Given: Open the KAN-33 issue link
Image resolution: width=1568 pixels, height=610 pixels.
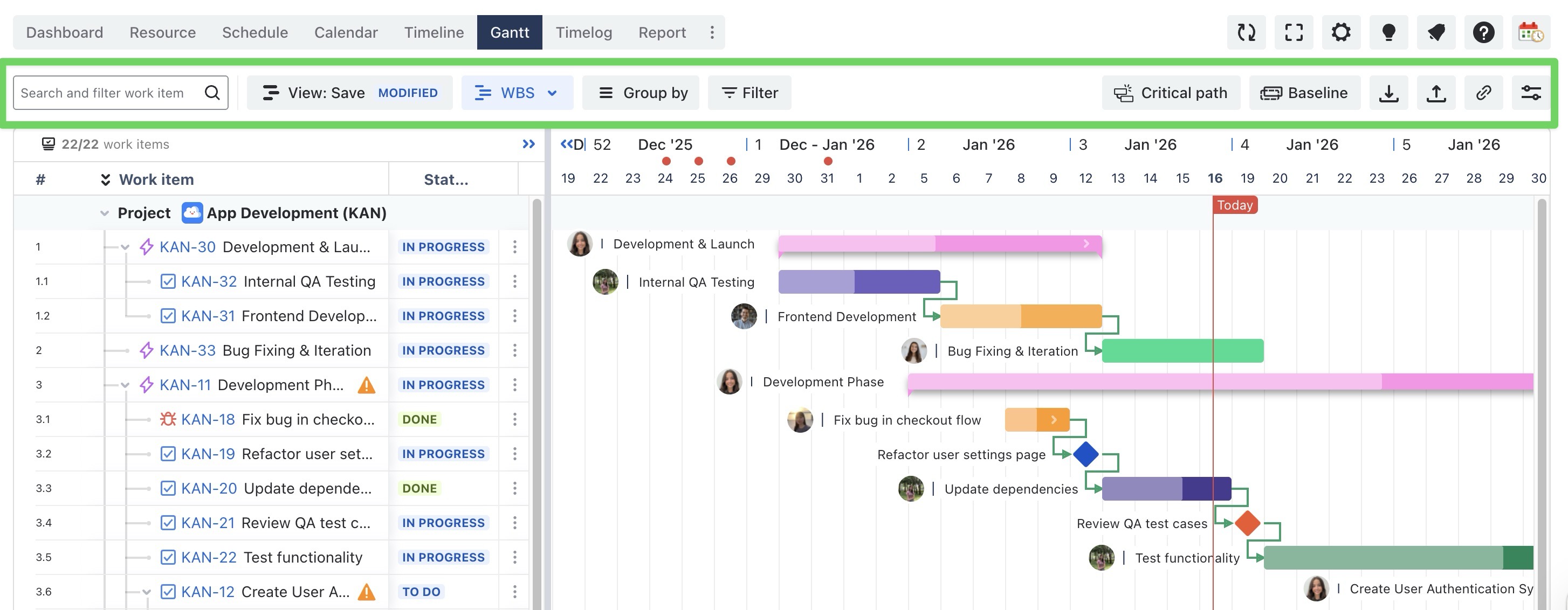Looking at the screenshot, I should (x=188, y=351).
